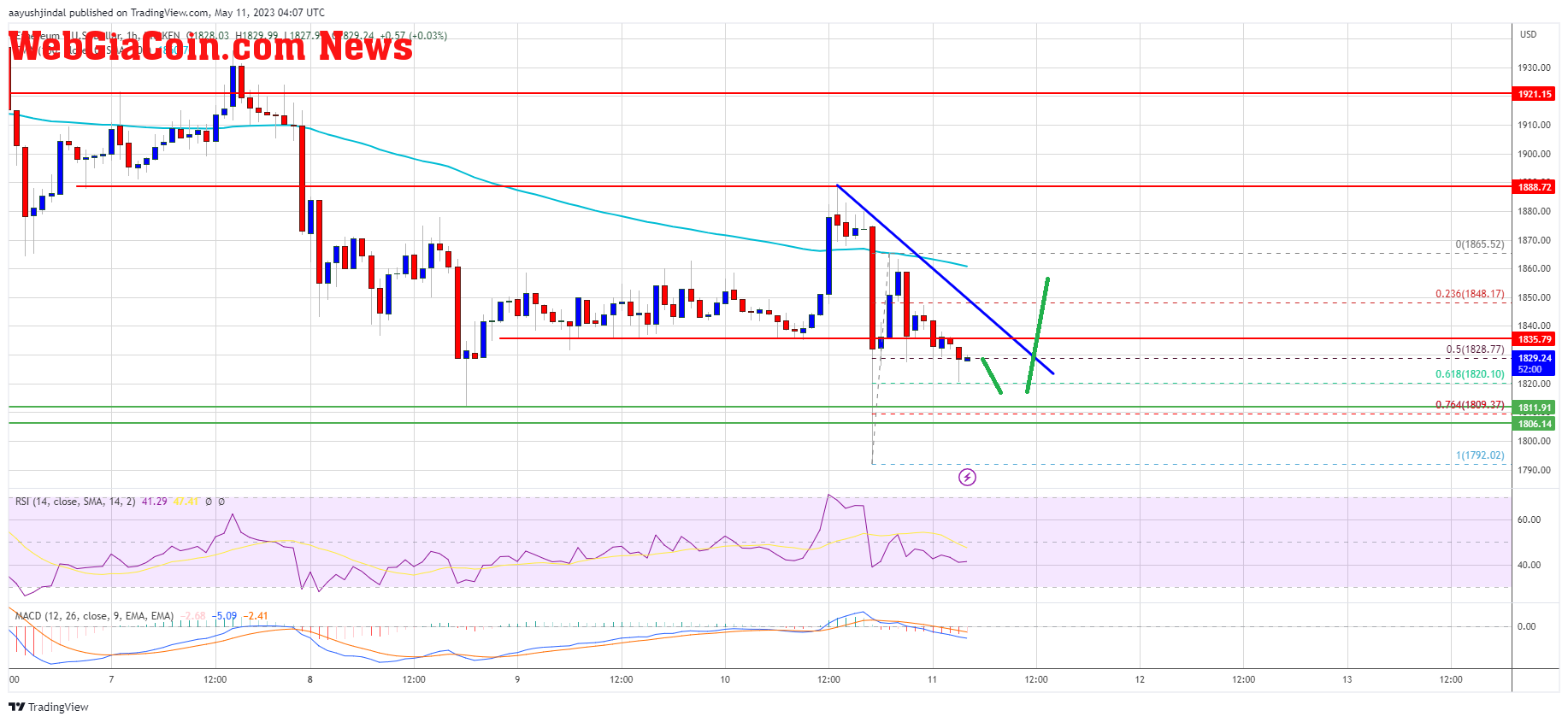Click the Fib level 0.236(1848.17) label
Image resolution: width=1568 pixels, height=722 pixels.
pyautogui.click(x=1470, y=294)
